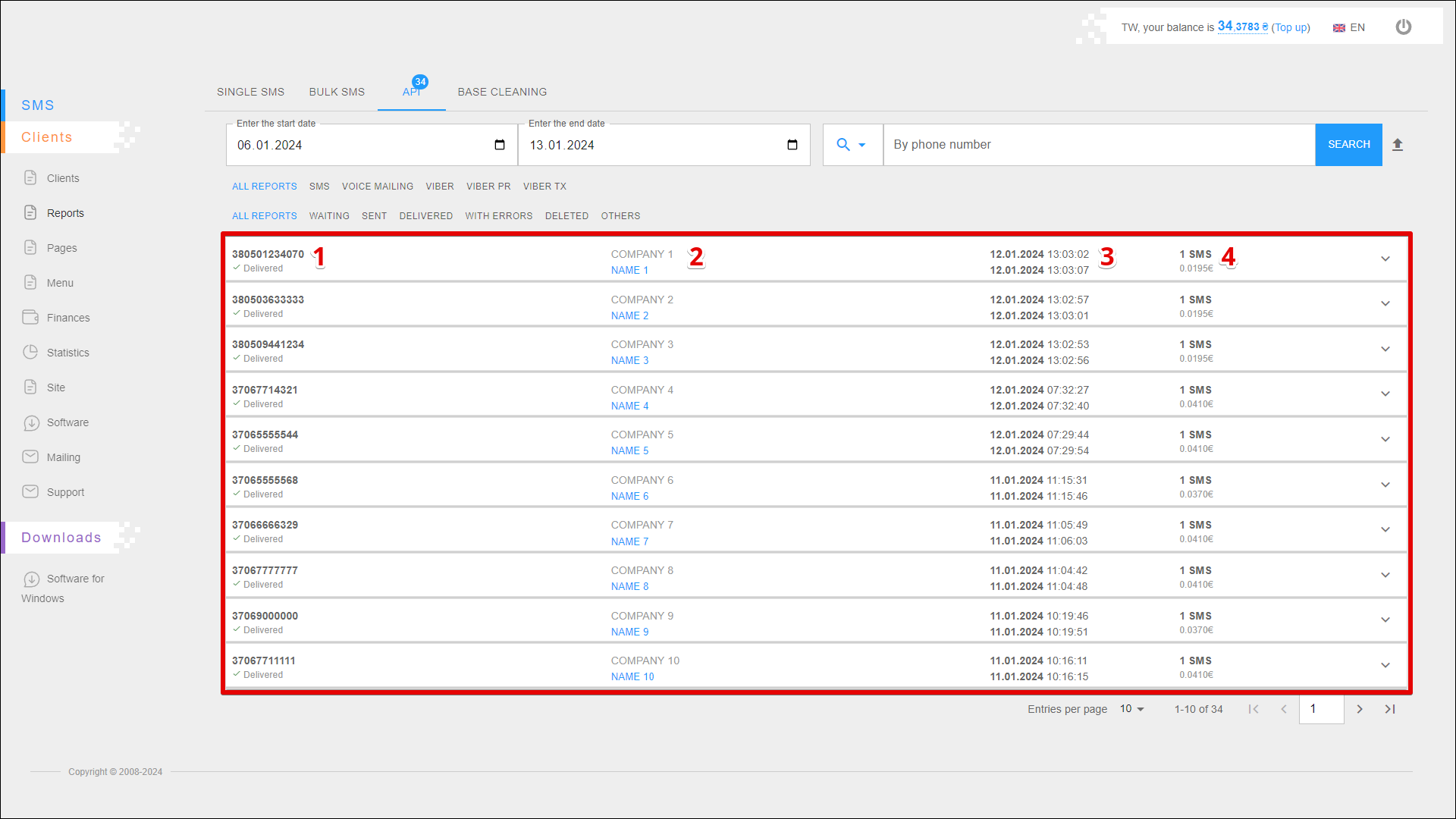
Task: Click the Finances wallet icon in sidebar
Action: [30, 318]
